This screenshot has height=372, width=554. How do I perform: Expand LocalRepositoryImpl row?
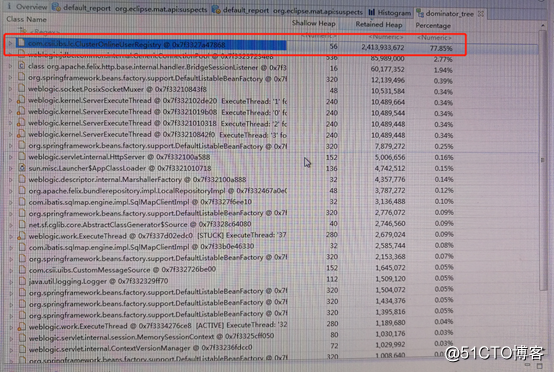click(x=11, y=191)
